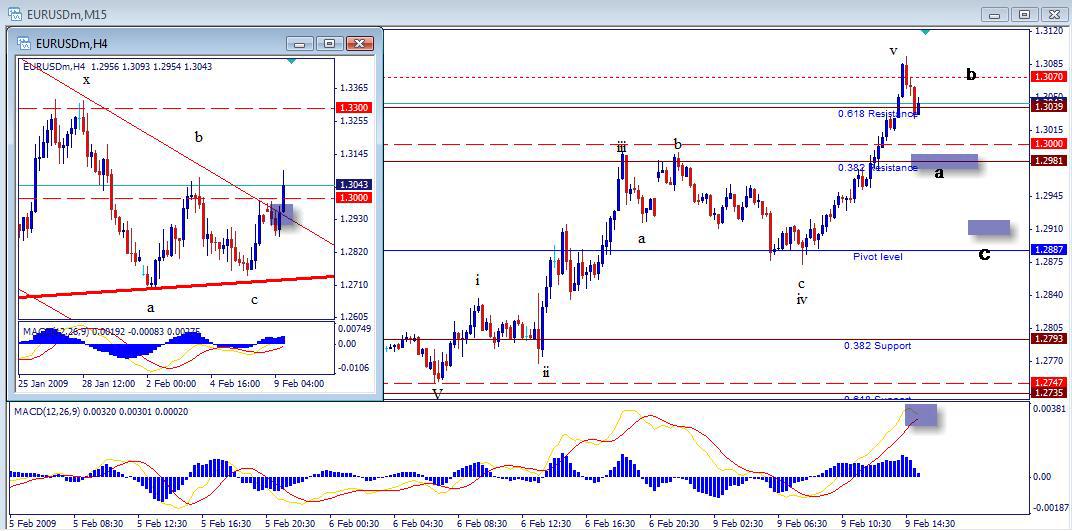Click the 0.00381 value on MACD scale
Viewport: 1072px width, 531px height.
coord(1050,409)
